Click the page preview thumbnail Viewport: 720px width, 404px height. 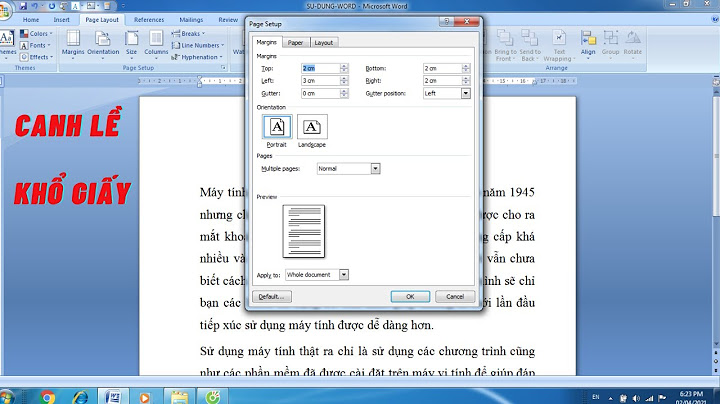[x=304, y=231]
